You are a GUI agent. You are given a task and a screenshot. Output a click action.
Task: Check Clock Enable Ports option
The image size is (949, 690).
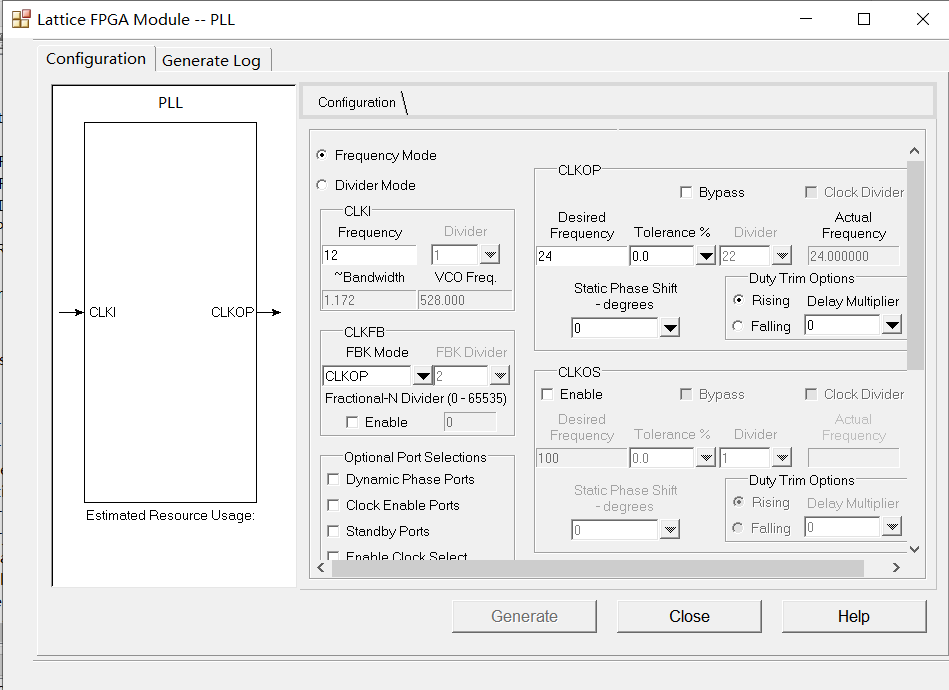click(333, 505)
